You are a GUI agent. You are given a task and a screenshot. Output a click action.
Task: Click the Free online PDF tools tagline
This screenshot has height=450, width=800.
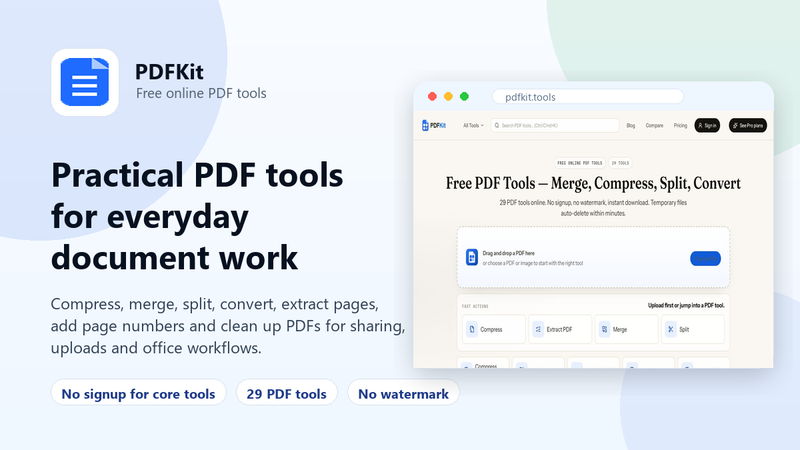(201, 93)
